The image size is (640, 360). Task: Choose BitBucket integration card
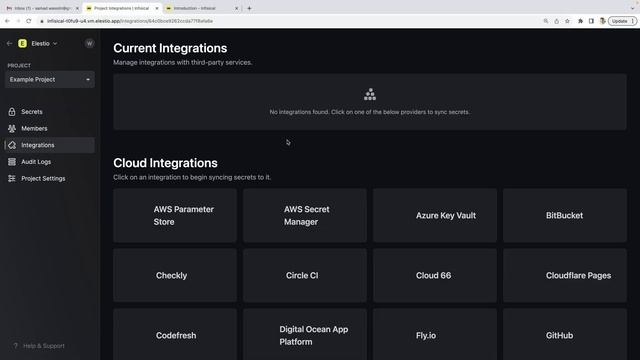[565, 215]
